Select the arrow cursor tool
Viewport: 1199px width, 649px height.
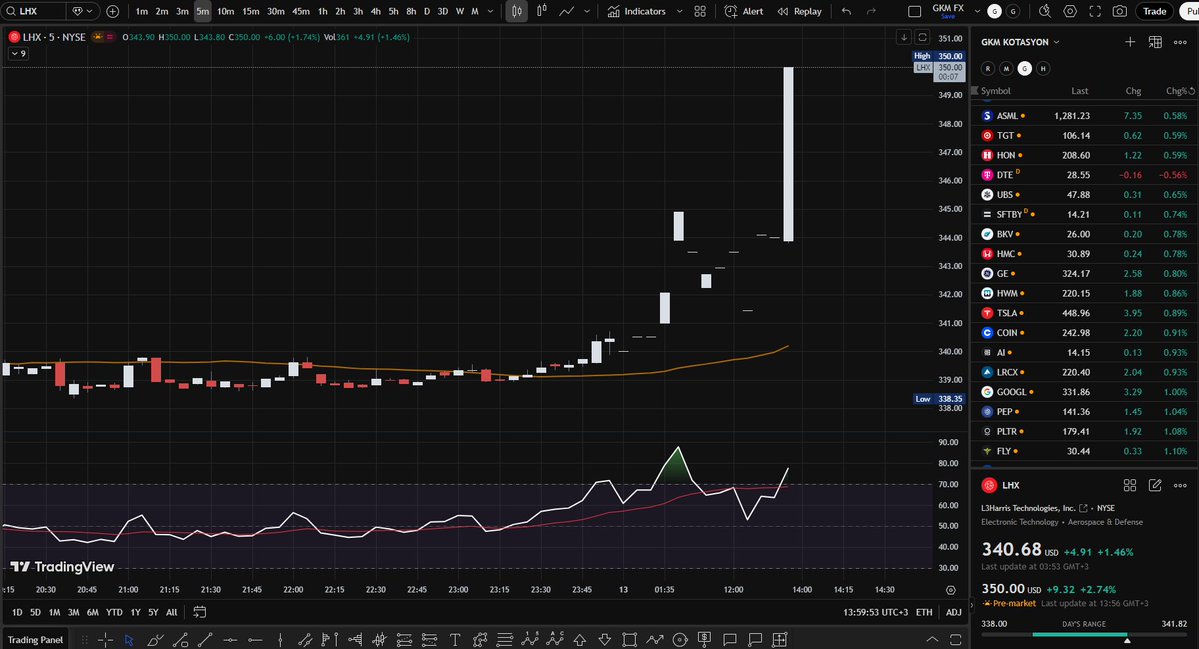coord(129,640)
